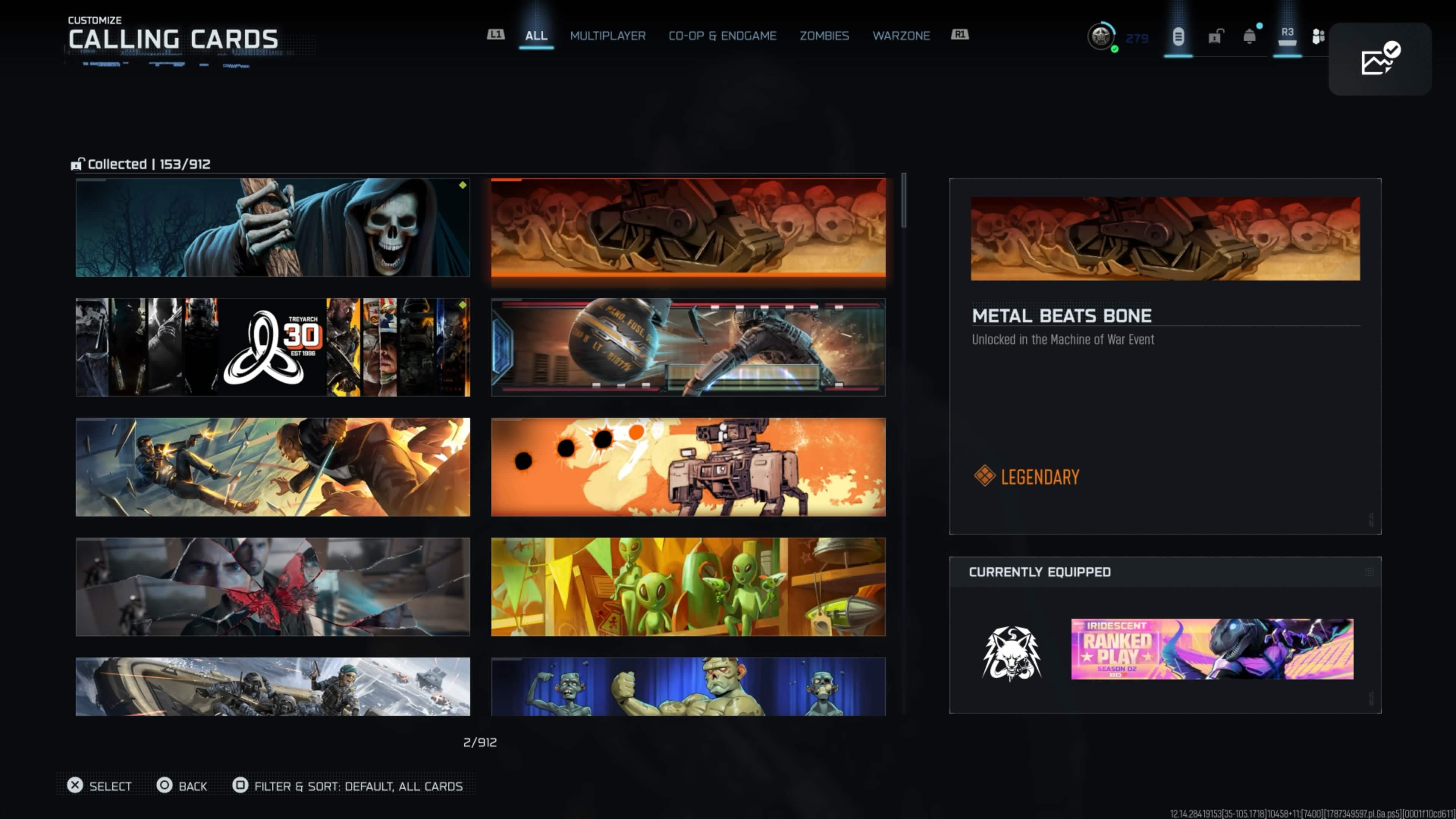Select the Treyarch 30 calling card

tap(273, 347)
